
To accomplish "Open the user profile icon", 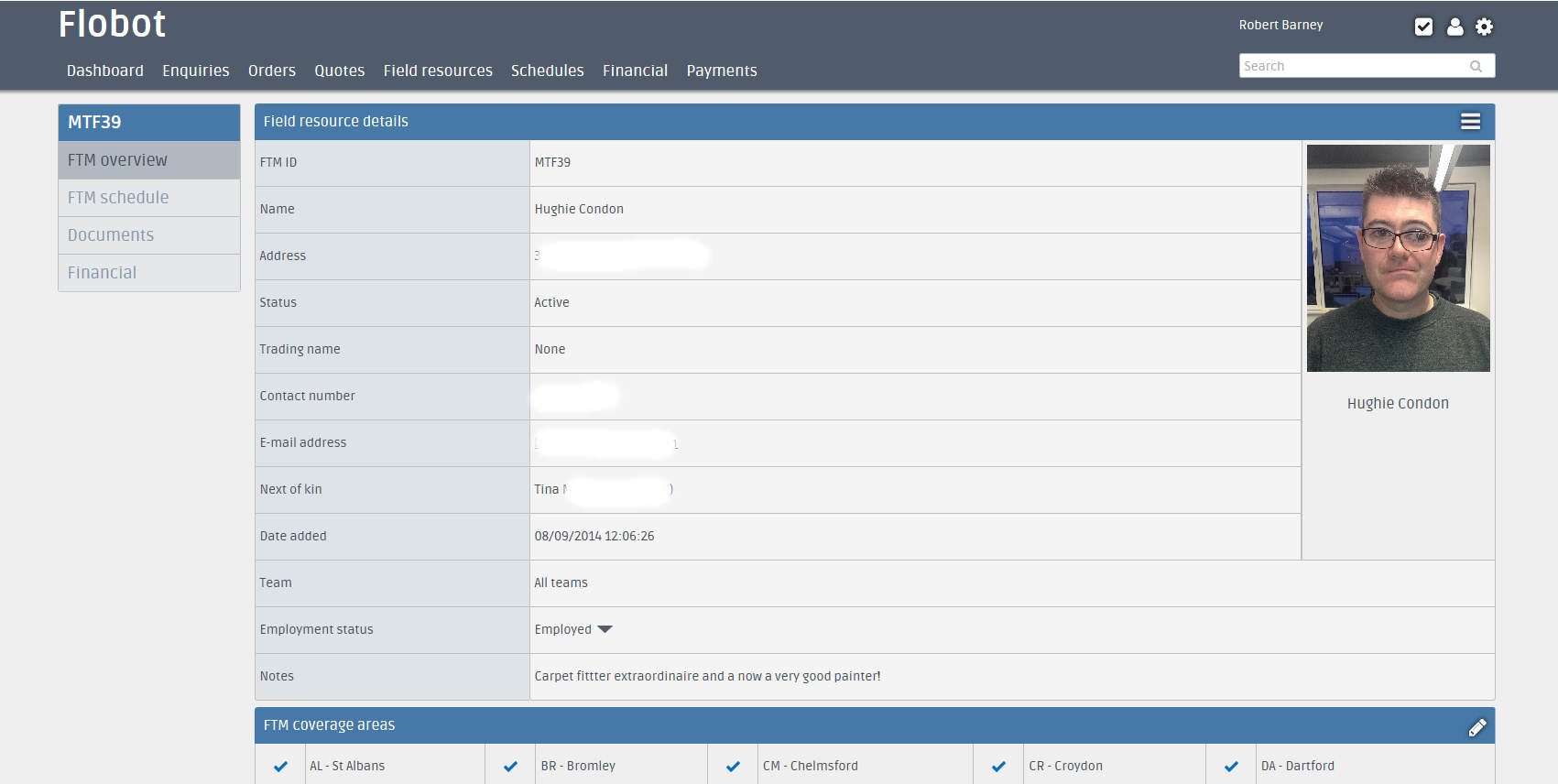I will 1454,27.
